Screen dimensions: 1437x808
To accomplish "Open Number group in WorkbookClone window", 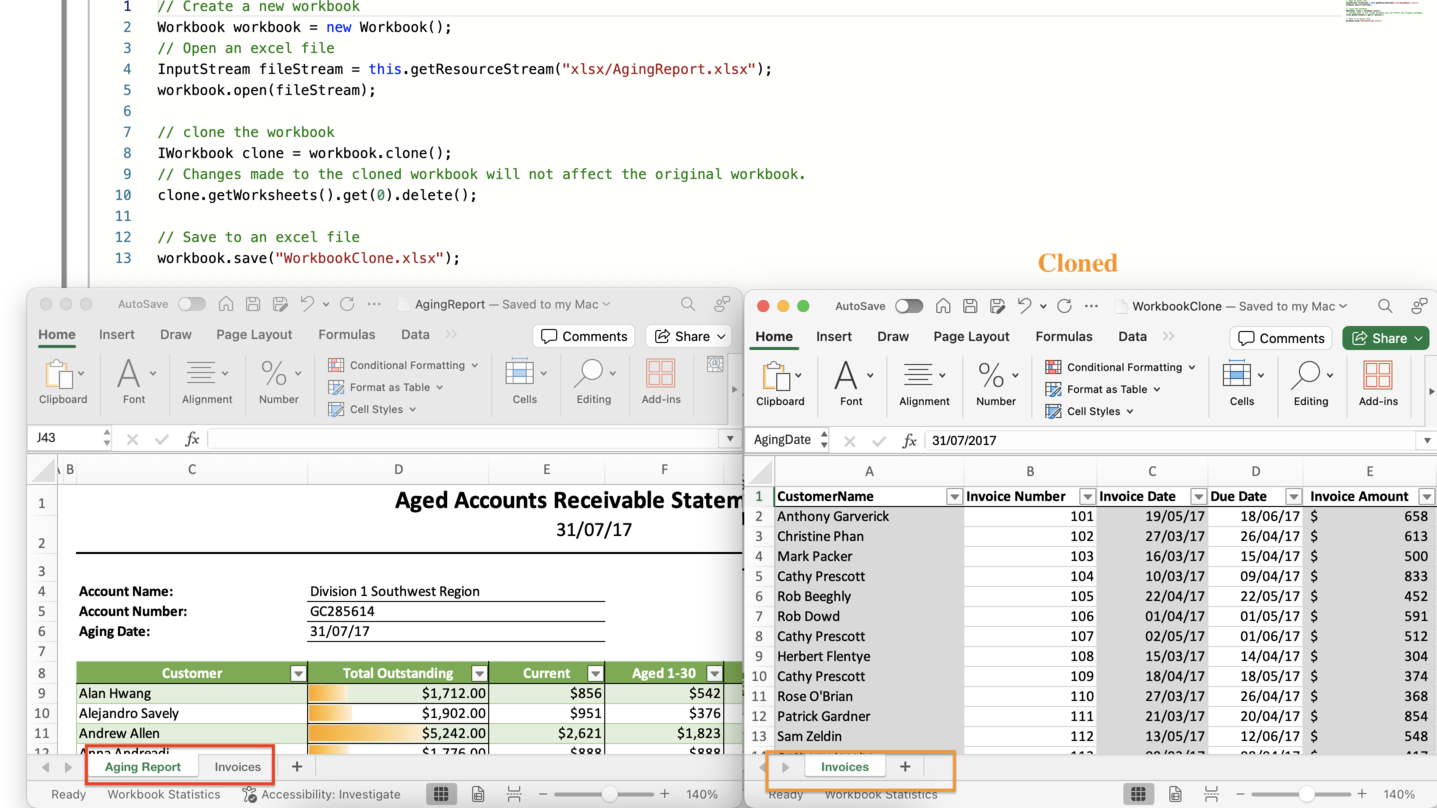I will point(996,385).
